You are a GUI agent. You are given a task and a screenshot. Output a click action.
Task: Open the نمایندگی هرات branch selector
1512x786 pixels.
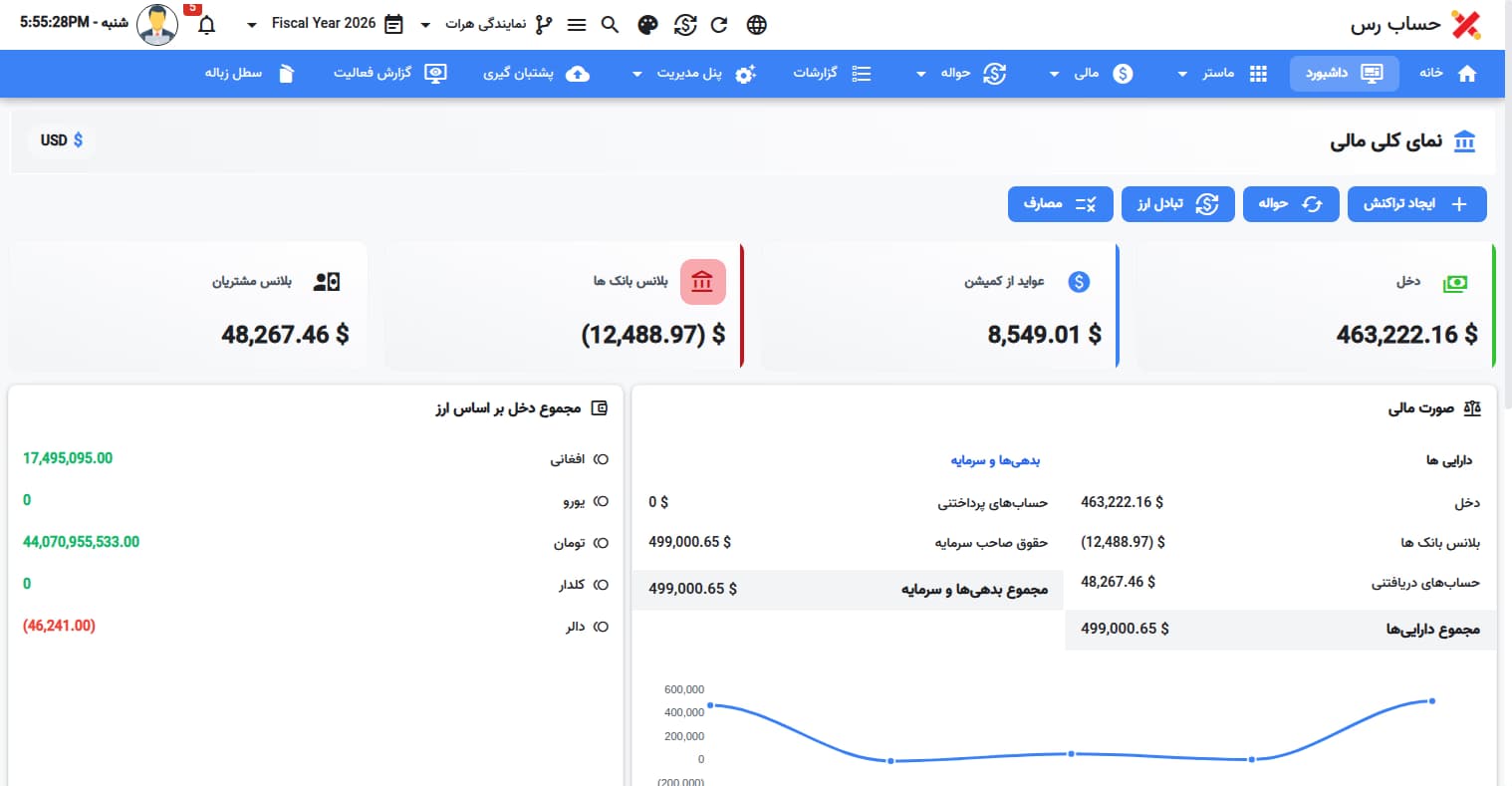pos(485,25)
